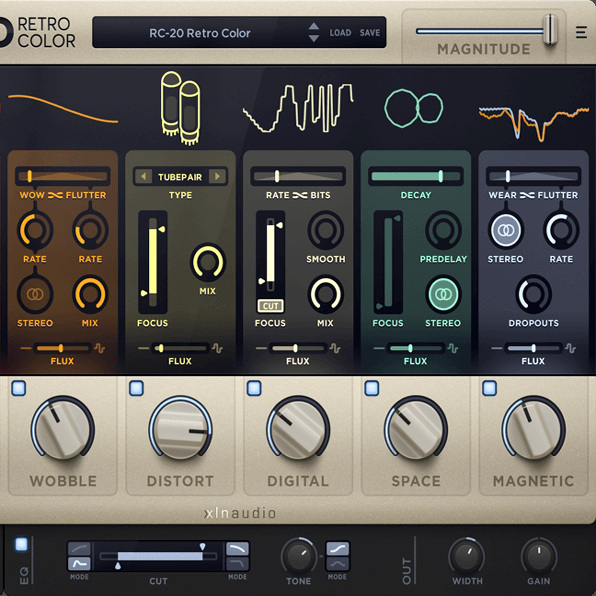
Task: Click the large Distort amount knob
Action: coord(180,429)
